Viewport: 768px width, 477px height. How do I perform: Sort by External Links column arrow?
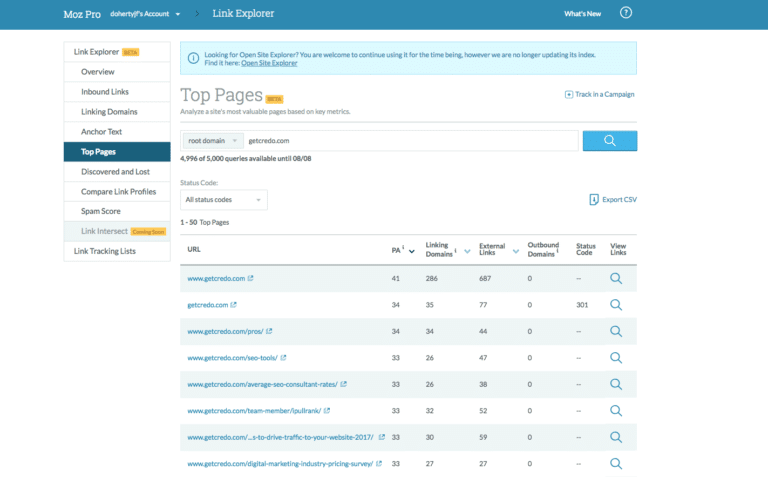pos(516,251)
